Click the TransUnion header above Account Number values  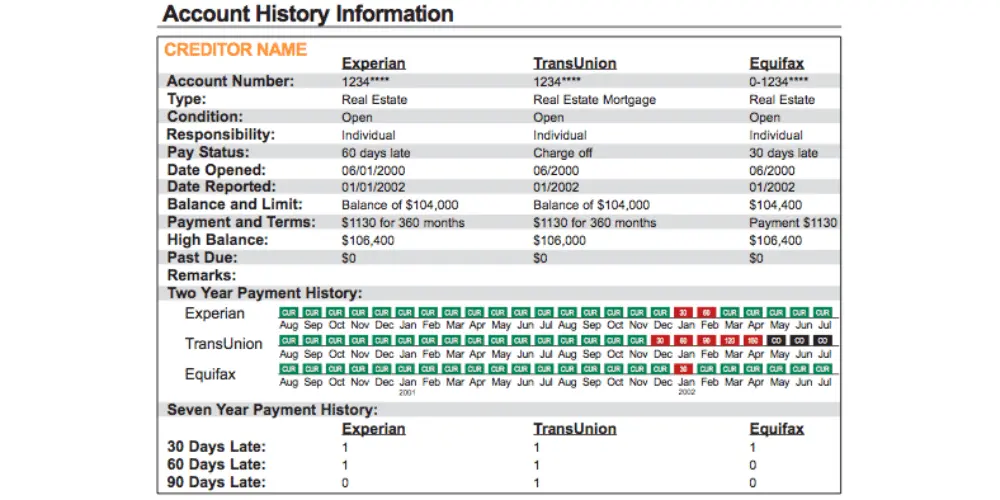(x=575, y=64)
